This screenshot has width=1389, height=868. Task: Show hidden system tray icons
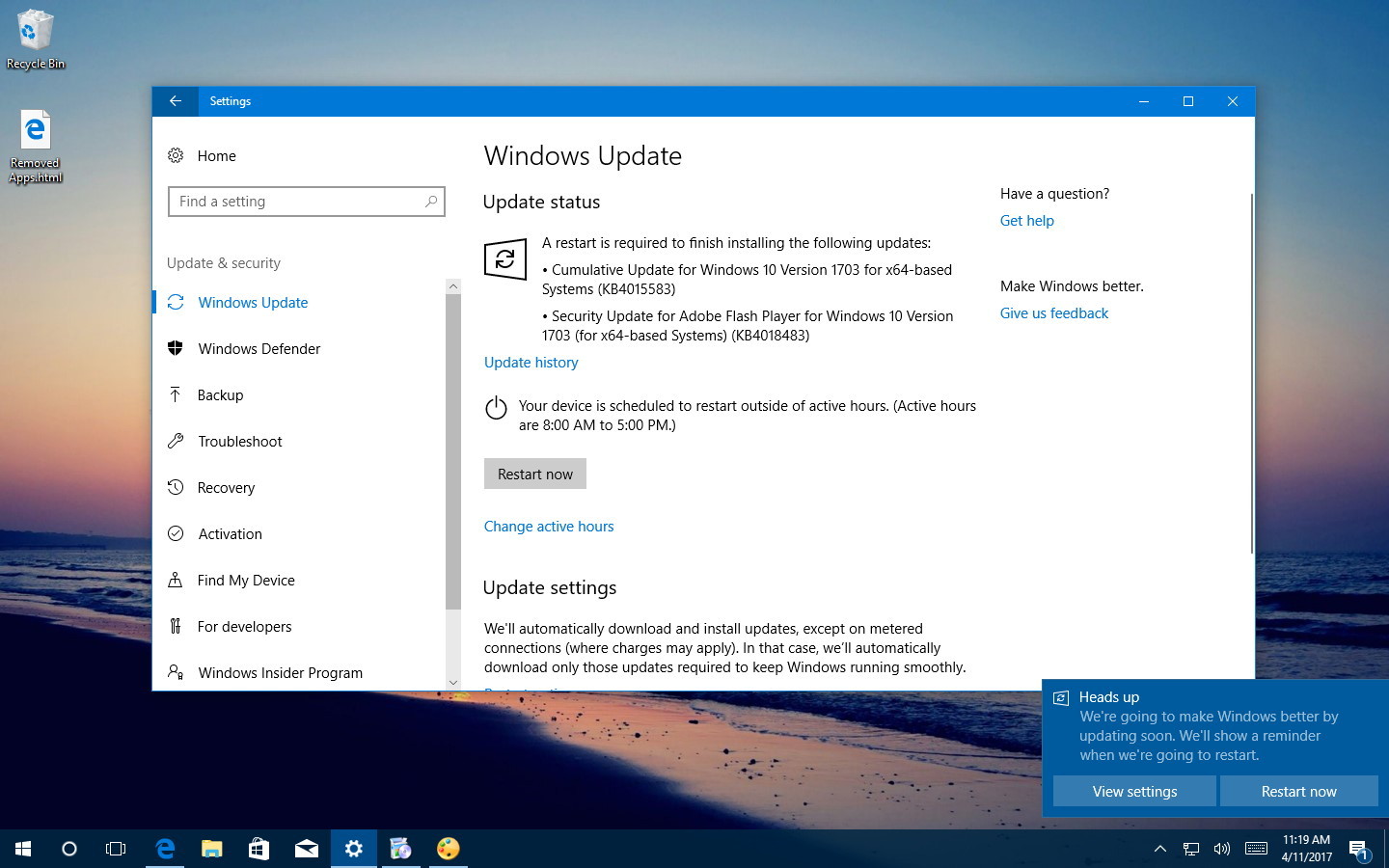click(1160, 849)
